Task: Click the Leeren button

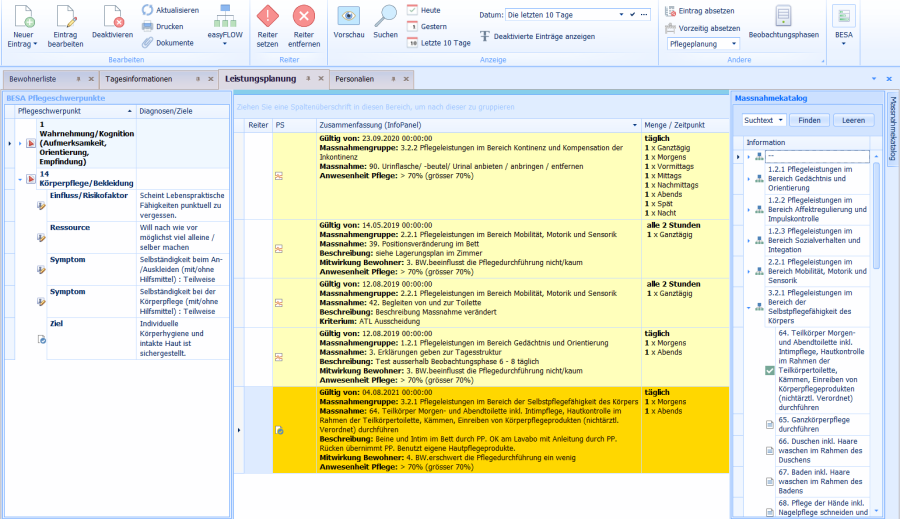Action: pyautogui.click(x=853, y=120)
